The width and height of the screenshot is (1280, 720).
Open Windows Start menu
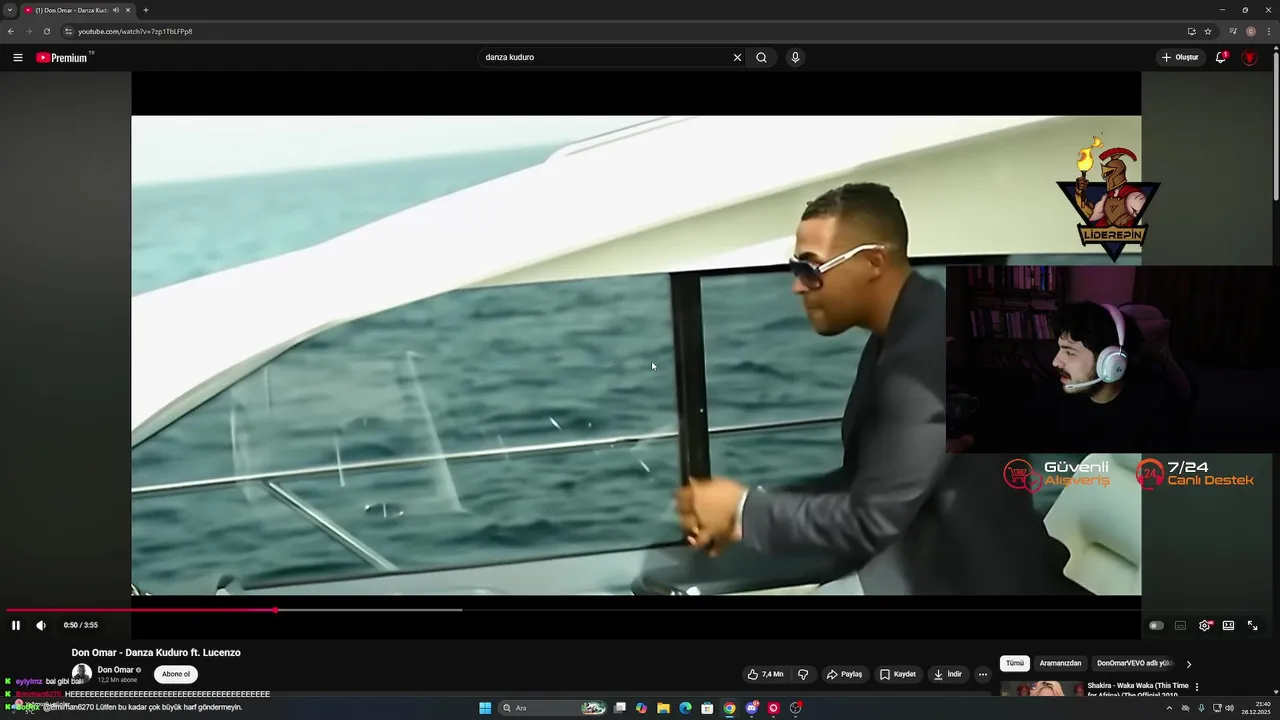[x=485, y=708]
